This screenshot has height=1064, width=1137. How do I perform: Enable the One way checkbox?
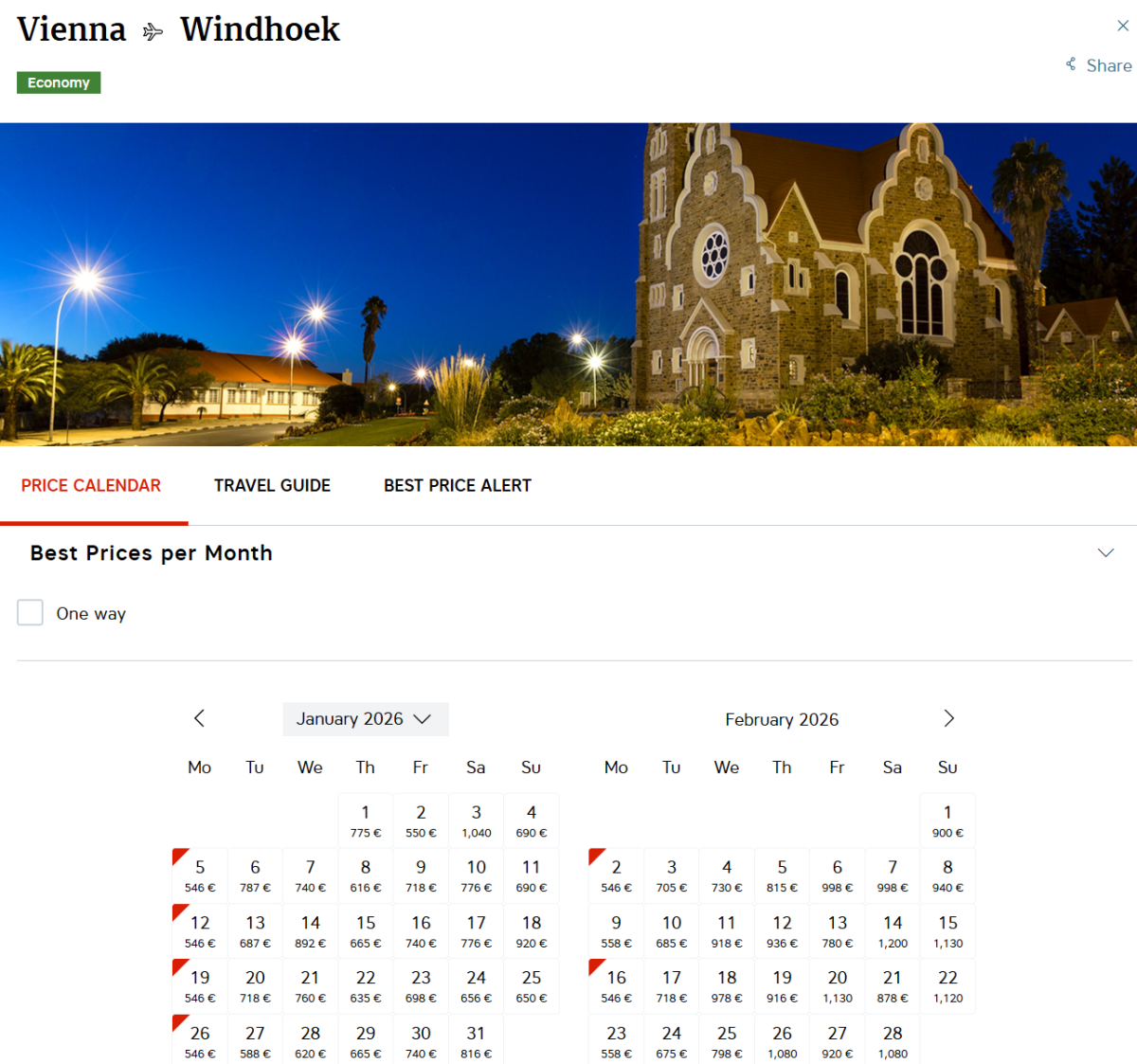(x=30, y=612)
